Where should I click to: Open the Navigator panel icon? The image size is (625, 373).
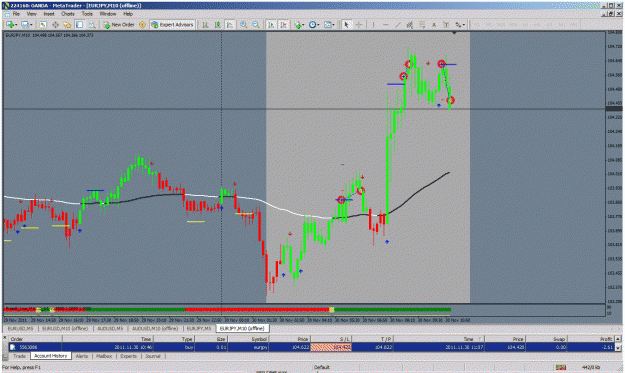(x=67, y=25)
